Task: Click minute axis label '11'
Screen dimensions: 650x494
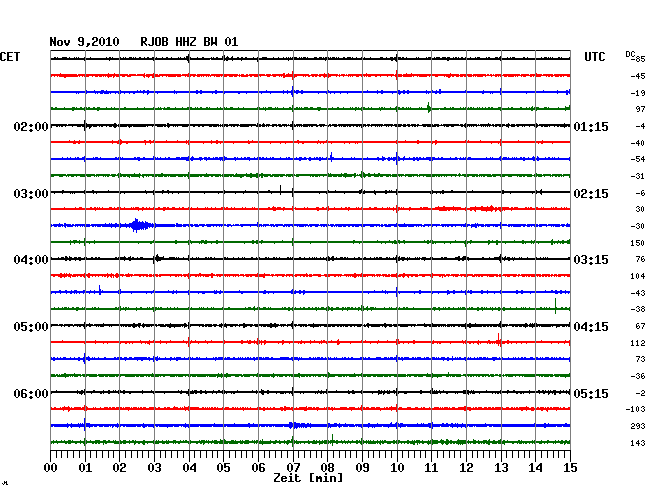Action: (431, 467)
